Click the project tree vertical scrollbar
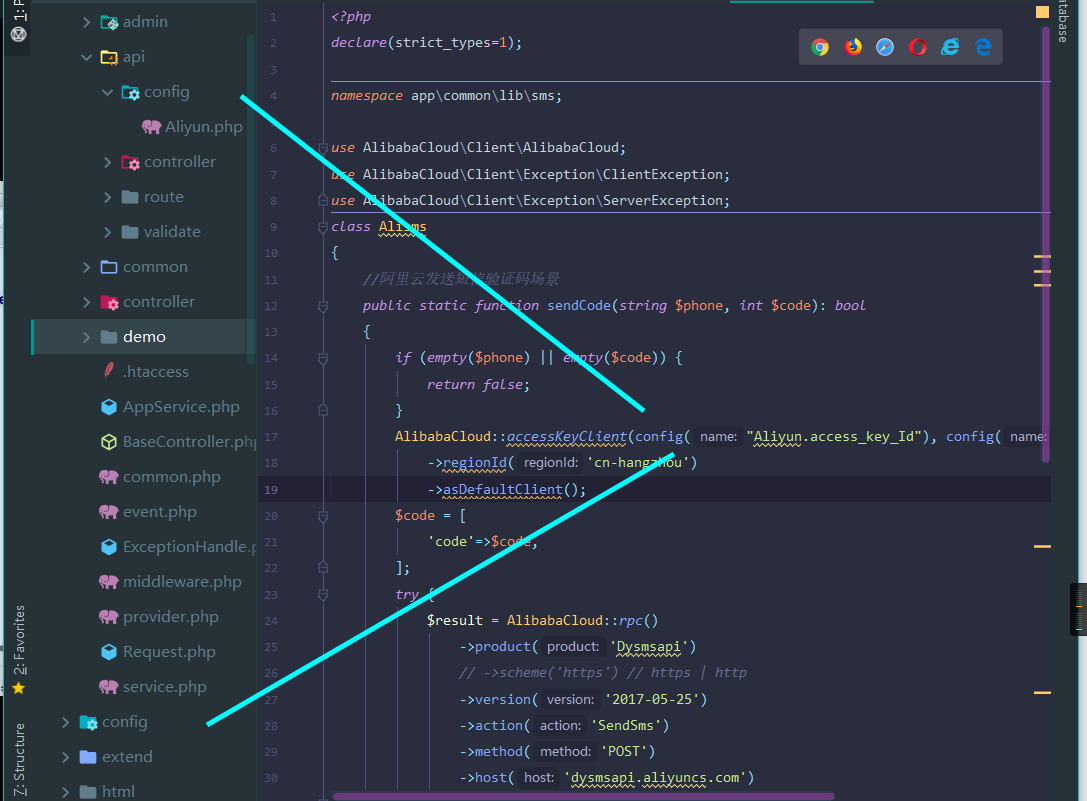This screenshot has height=801, width=1087. click(250, 198)
